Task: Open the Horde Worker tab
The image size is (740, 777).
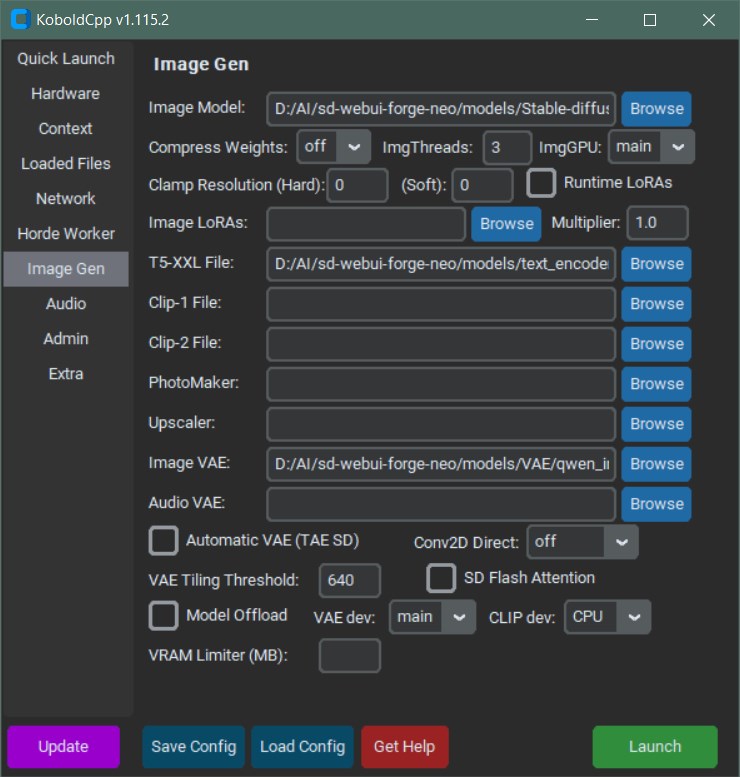Action: point(66,234)
